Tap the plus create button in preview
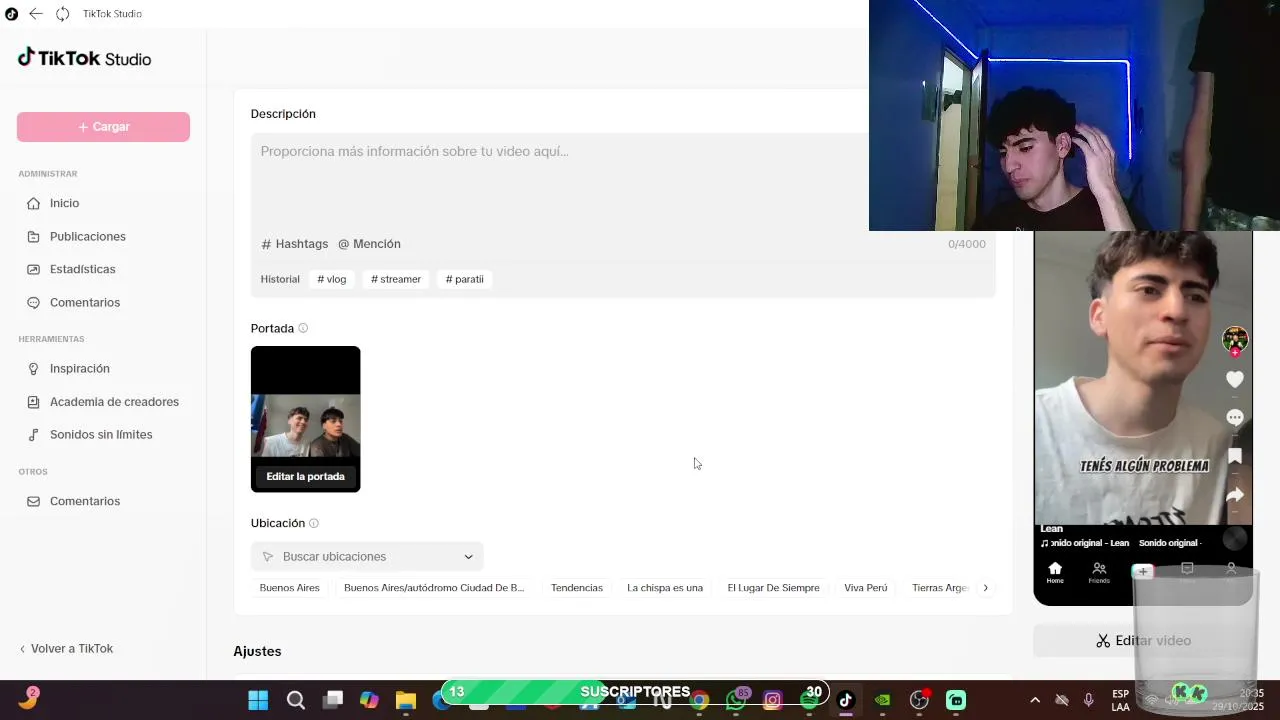Image resolution: width=1280 pixels, height=720 pixels. 1143,572
